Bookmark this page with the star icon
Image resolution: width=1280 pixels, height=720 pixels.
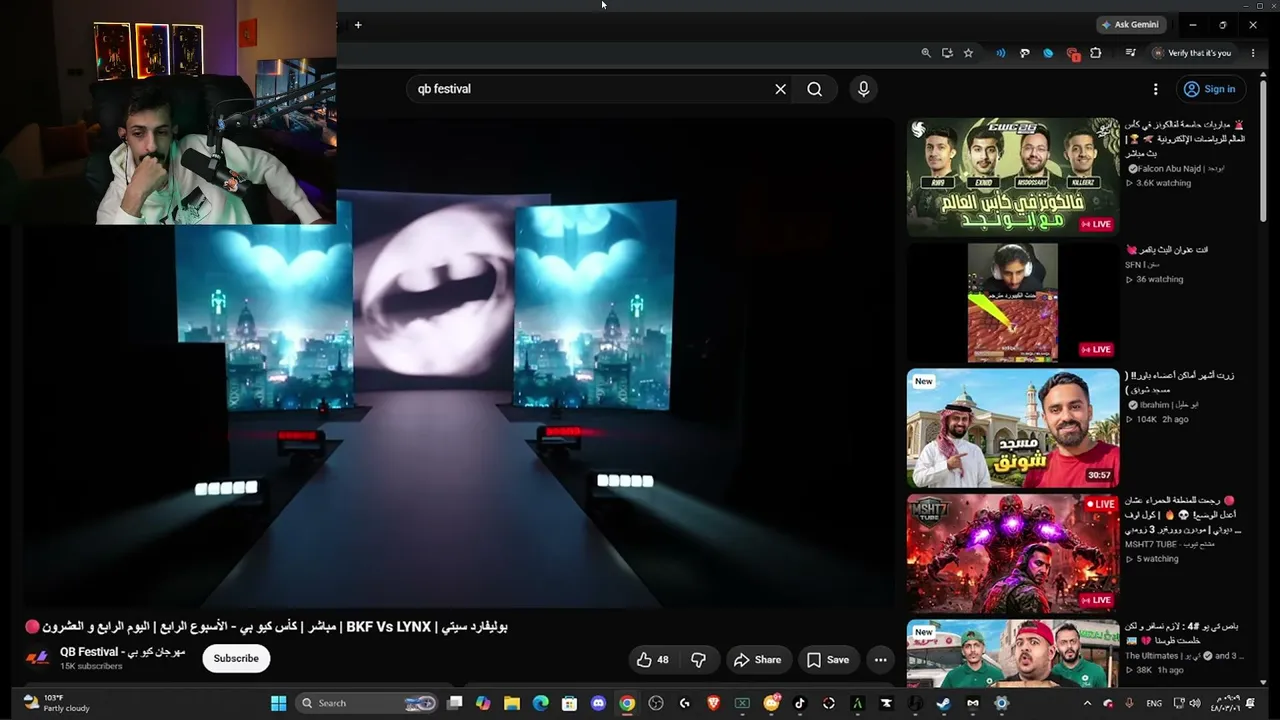[x=968, y=53]
